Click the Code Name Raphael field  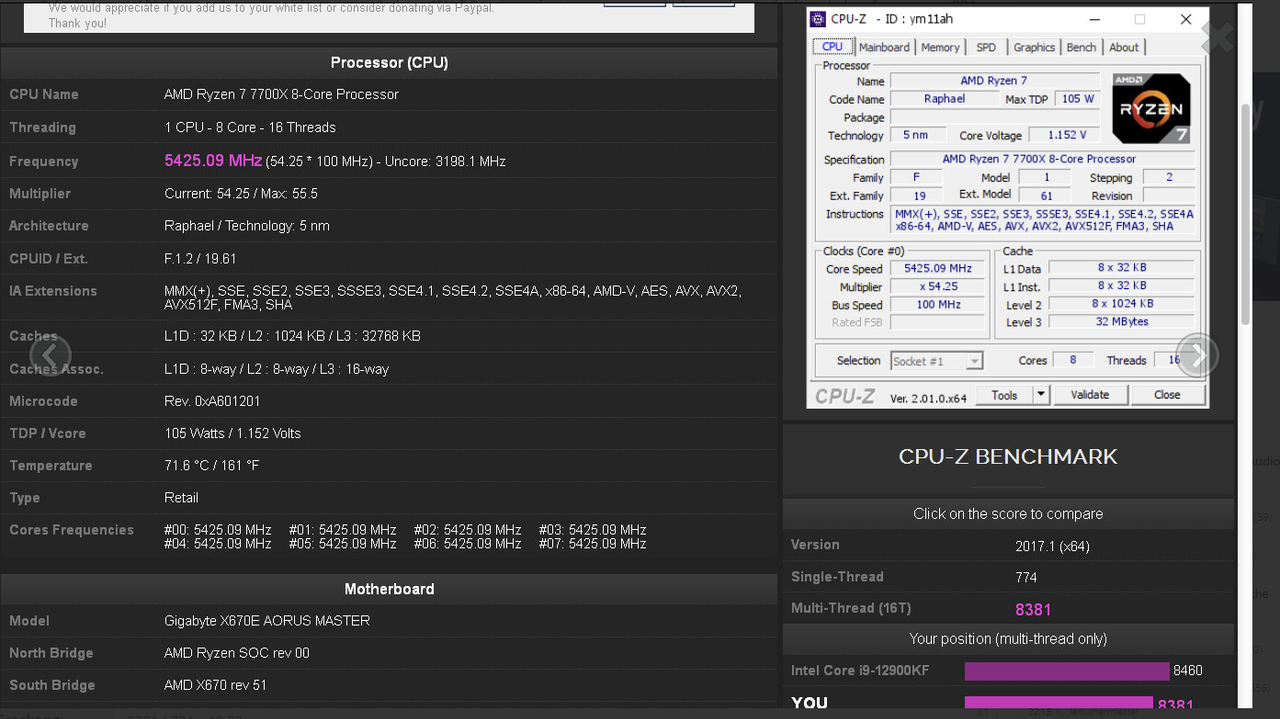click(x=944, y=99)
